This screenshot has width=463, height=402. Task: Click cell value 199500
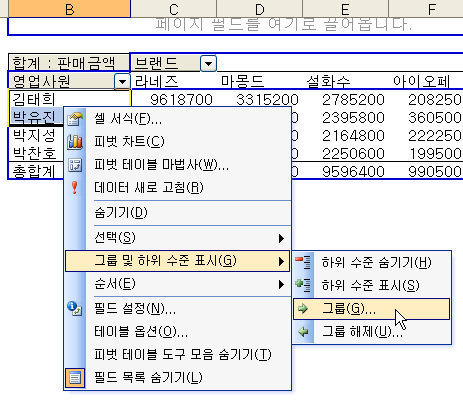[x=436, y=153]
